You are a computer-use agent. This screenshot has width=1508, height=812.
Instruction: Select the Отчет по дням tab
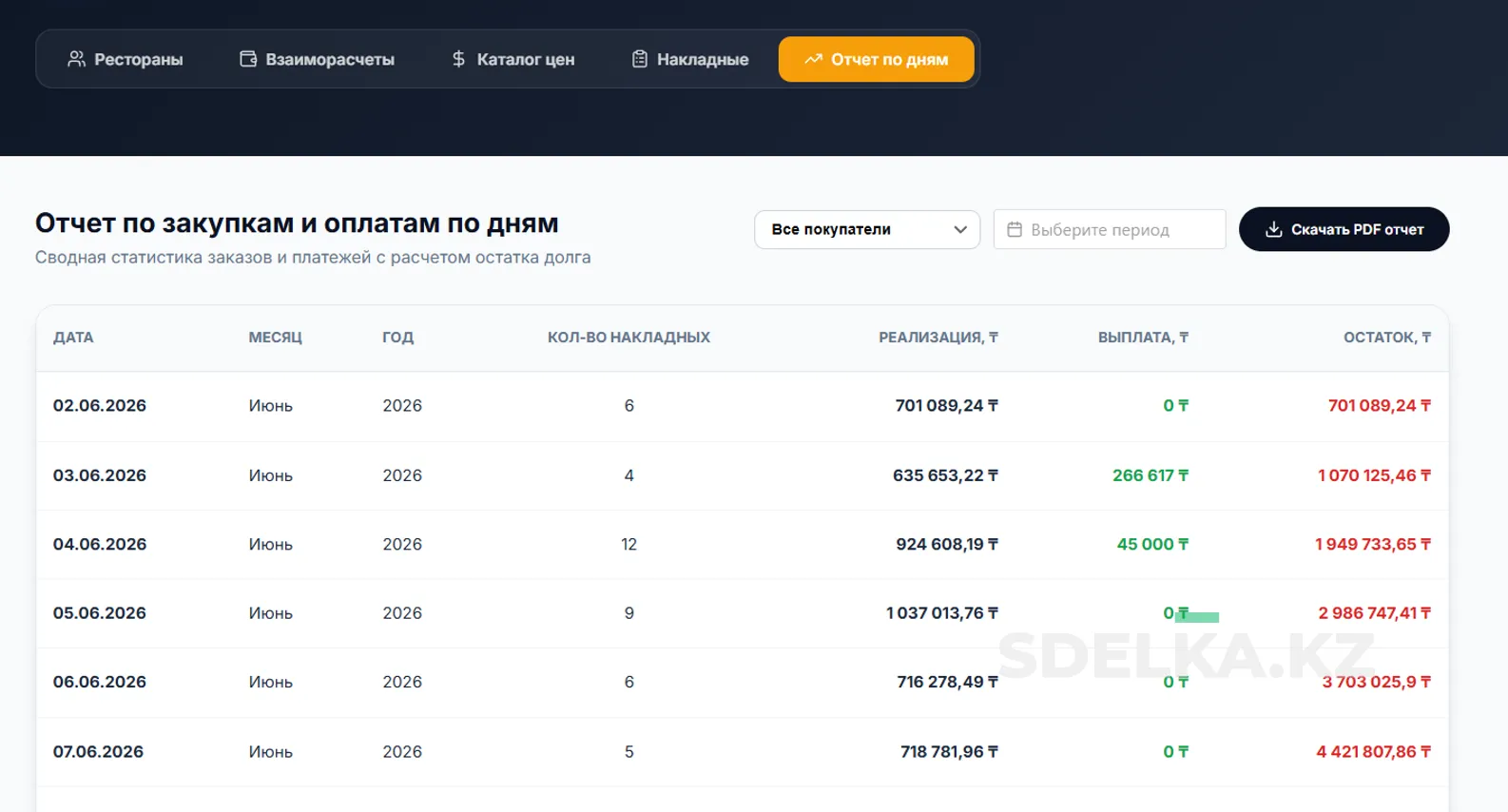877,59
